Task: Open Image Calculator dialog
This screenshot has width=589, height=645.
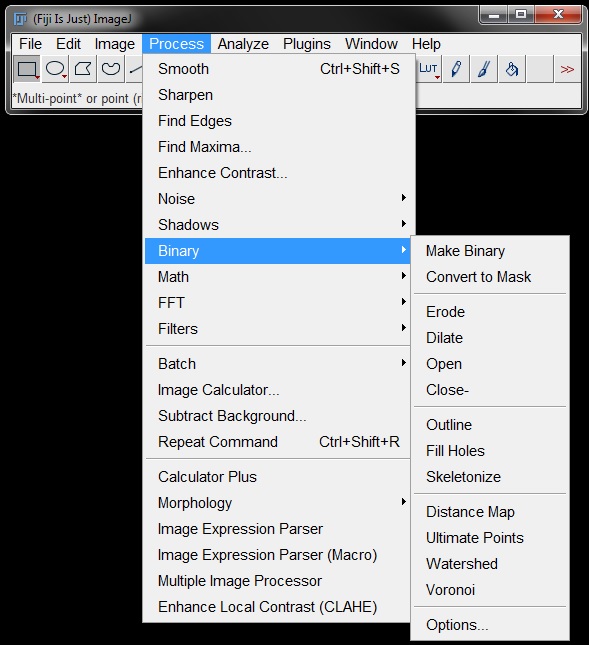Action: coord(278,390)
